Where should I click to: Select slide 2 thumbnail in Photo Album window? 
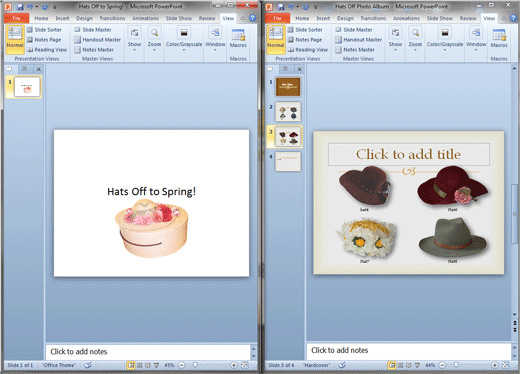point(288,112)
